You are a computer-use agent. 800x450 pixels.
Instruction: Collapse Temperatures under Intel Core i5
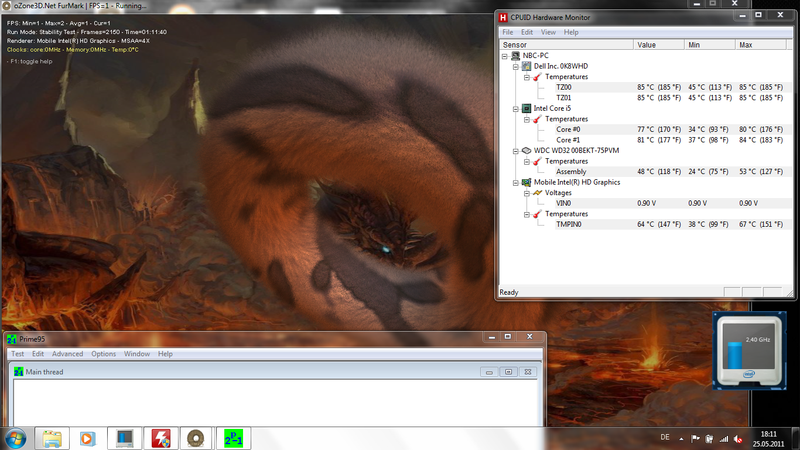pyautogui.click(x=527, y=119)
